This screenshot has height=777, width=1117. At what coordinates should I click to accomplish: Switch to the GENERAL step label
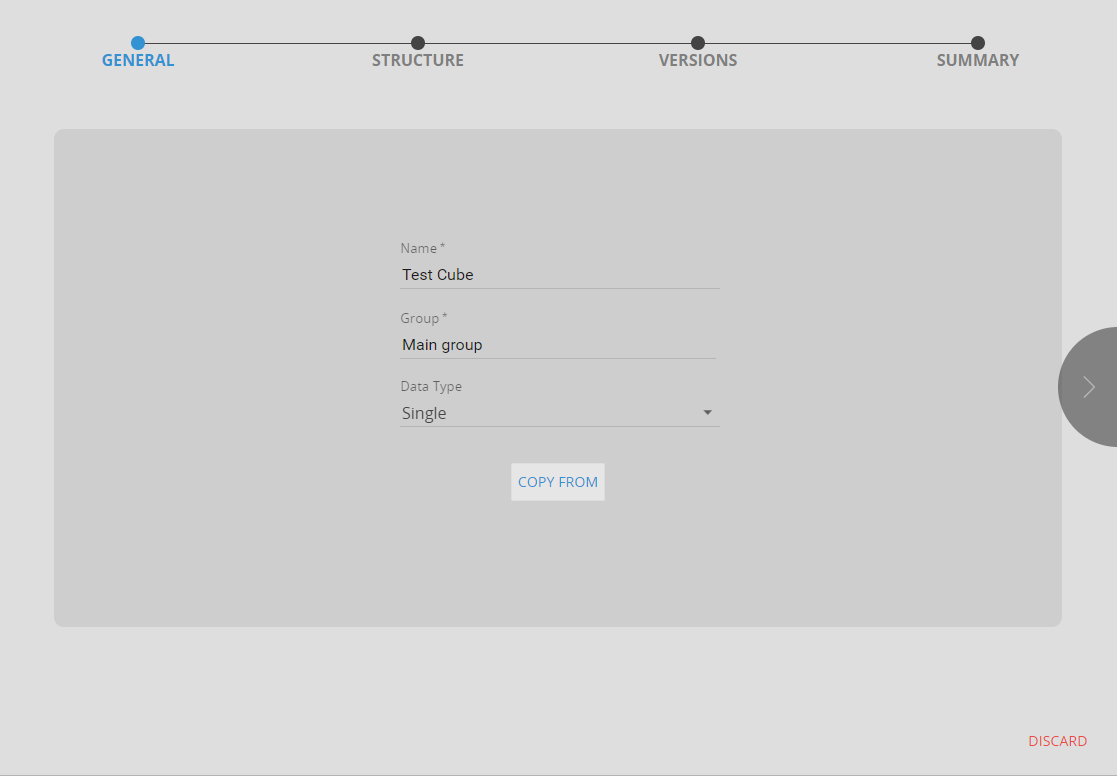coord(138,60)
